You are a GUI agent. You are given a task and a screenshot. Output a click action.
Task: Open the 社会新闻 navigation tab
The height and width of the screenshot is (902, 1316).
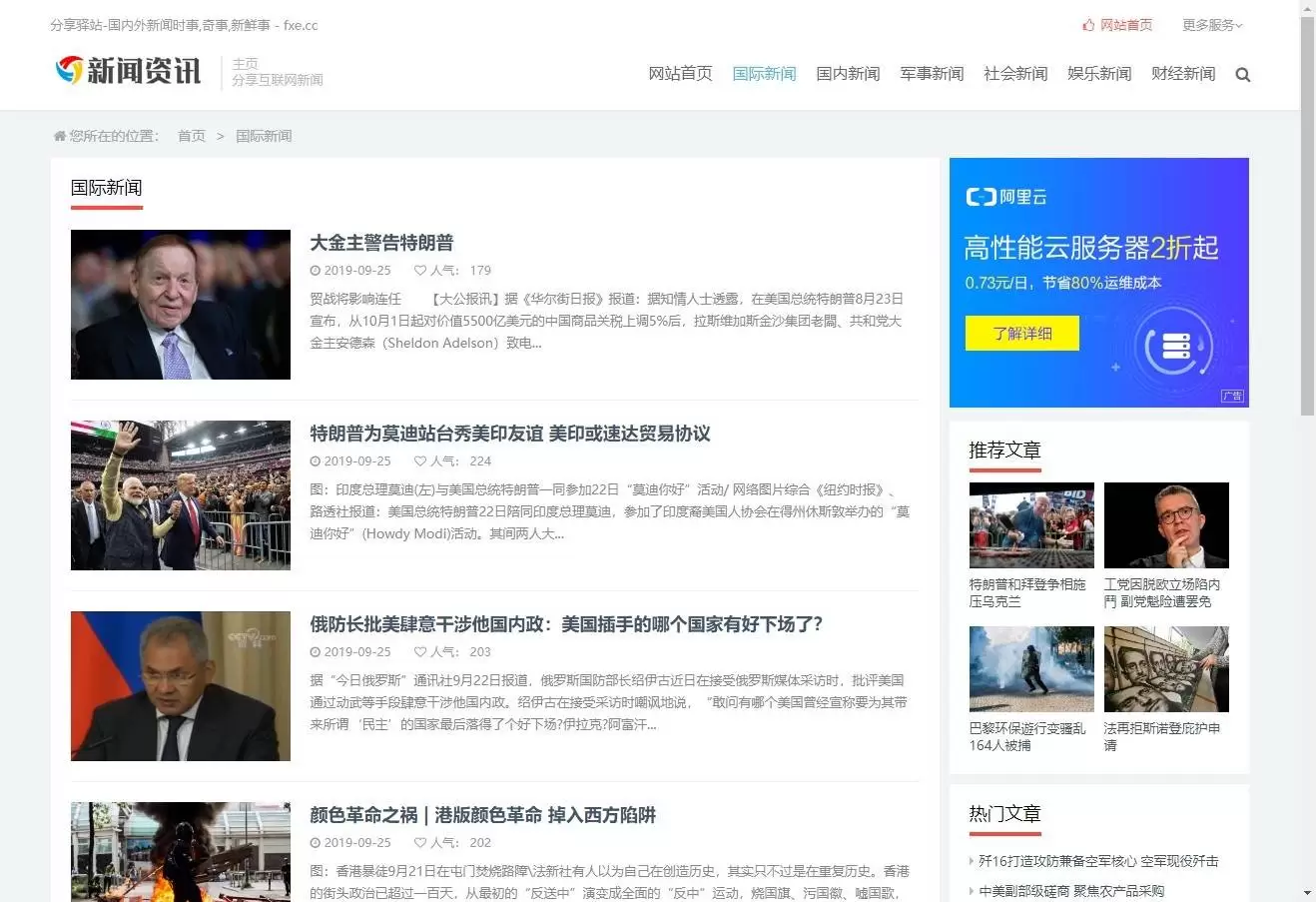coord(1015,74)
